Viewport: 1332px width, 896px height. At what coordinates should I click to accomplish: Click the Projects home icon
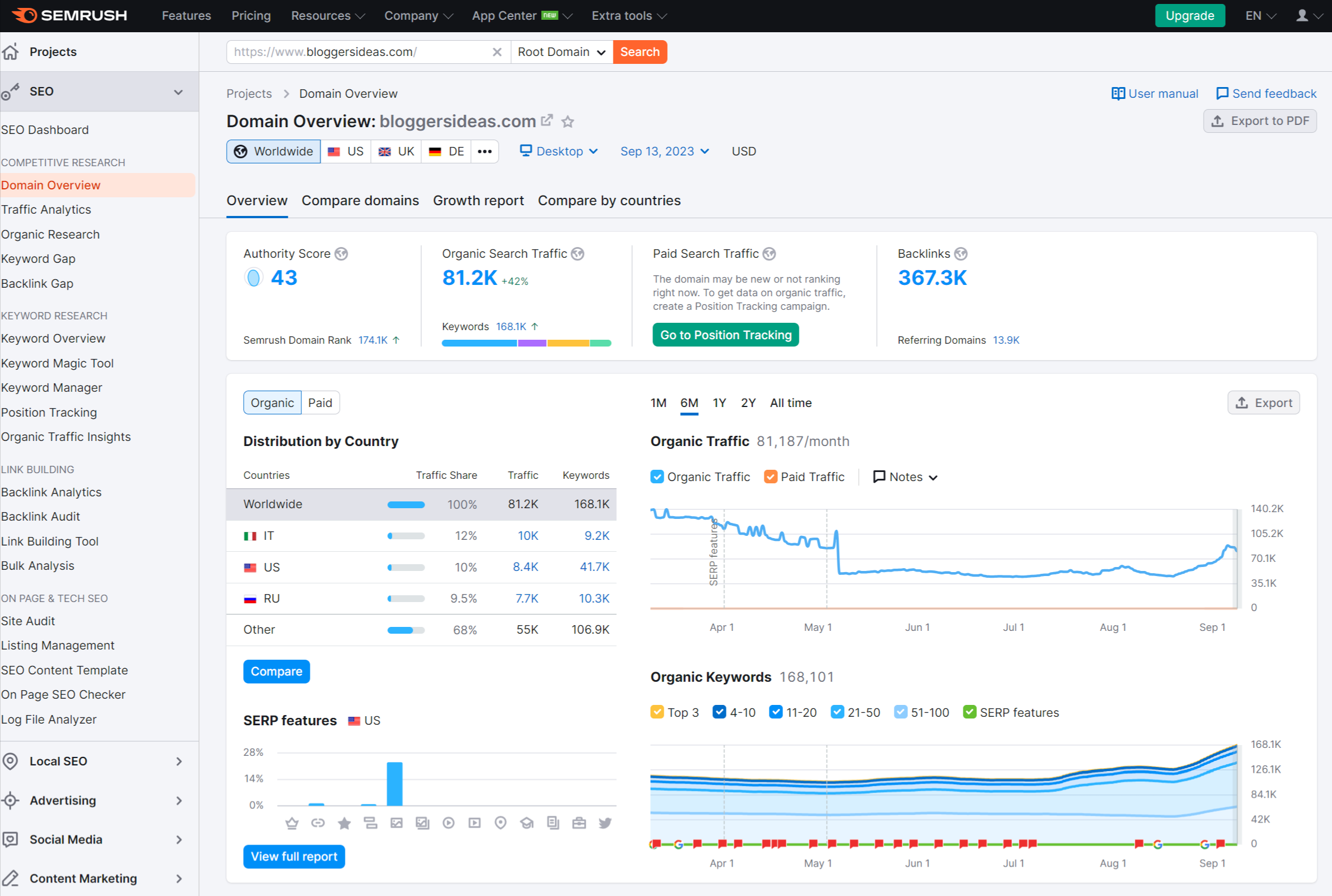(x=10, y=51)
